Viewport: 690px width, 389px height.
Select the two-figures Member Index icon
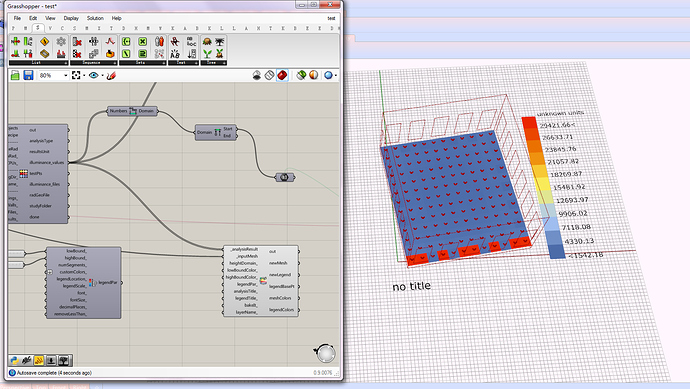159,41
